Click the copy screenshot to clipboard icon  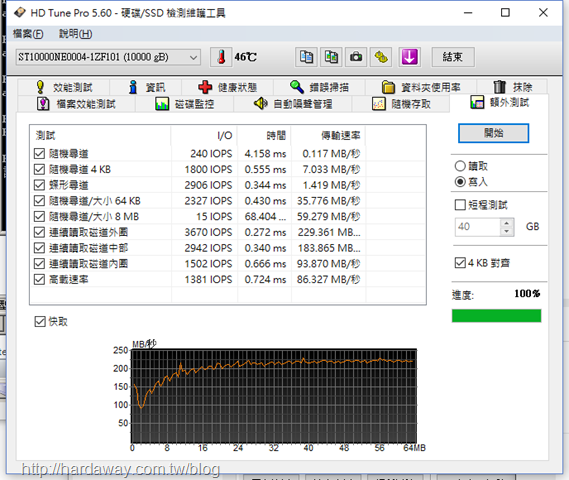coord(331,57)
